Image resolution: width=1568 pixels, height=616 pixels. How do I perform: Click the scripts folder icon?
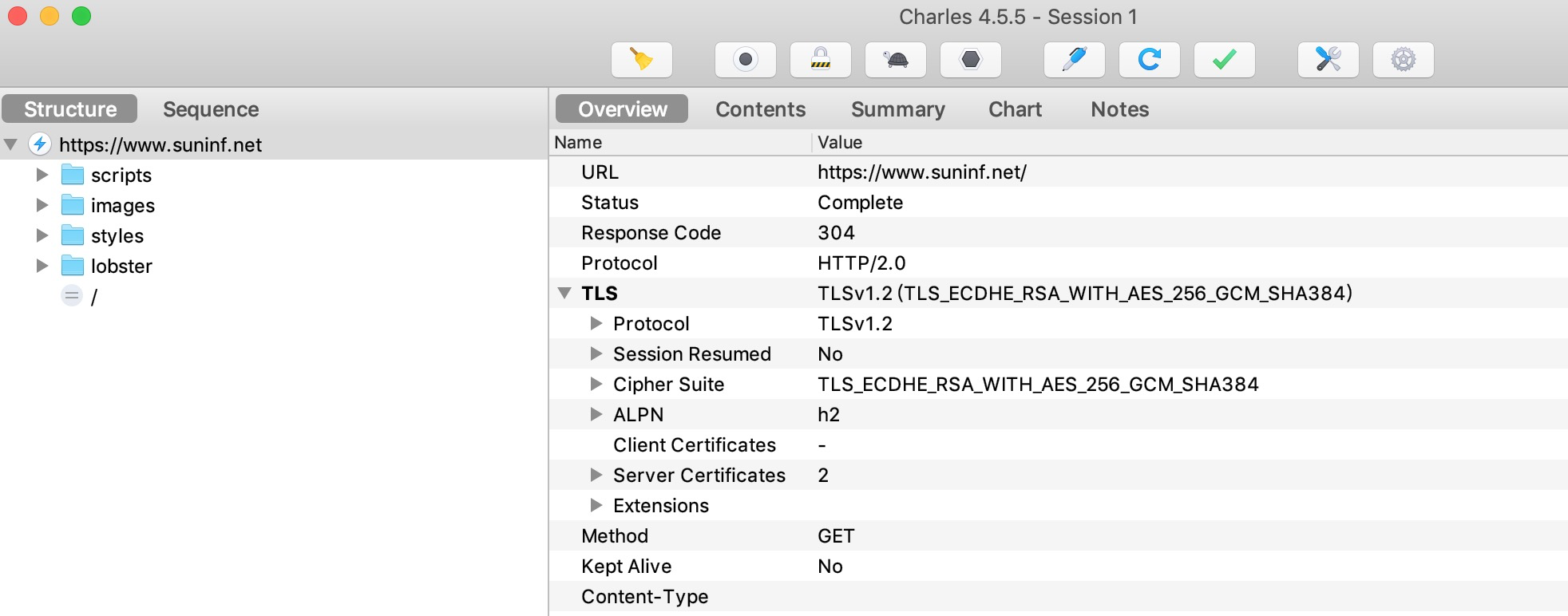click(x=73, y=175)
